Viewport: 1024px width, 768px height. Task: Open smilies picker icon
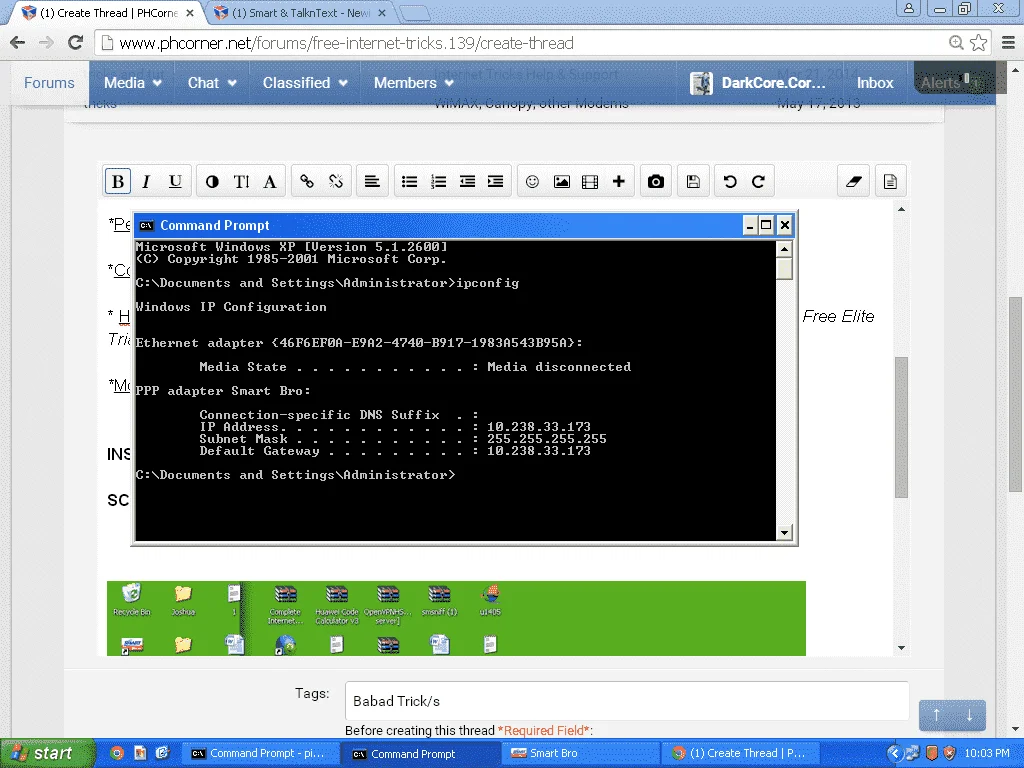click(x=532, y=182)
